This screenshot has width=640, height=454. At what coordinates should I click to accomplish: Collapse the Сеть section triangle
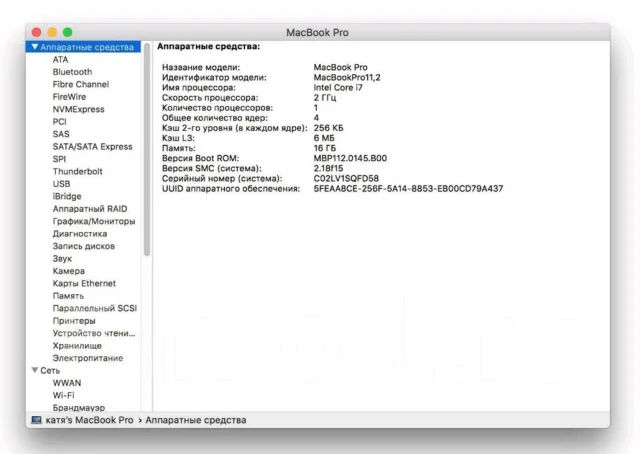tap(35, 370)
